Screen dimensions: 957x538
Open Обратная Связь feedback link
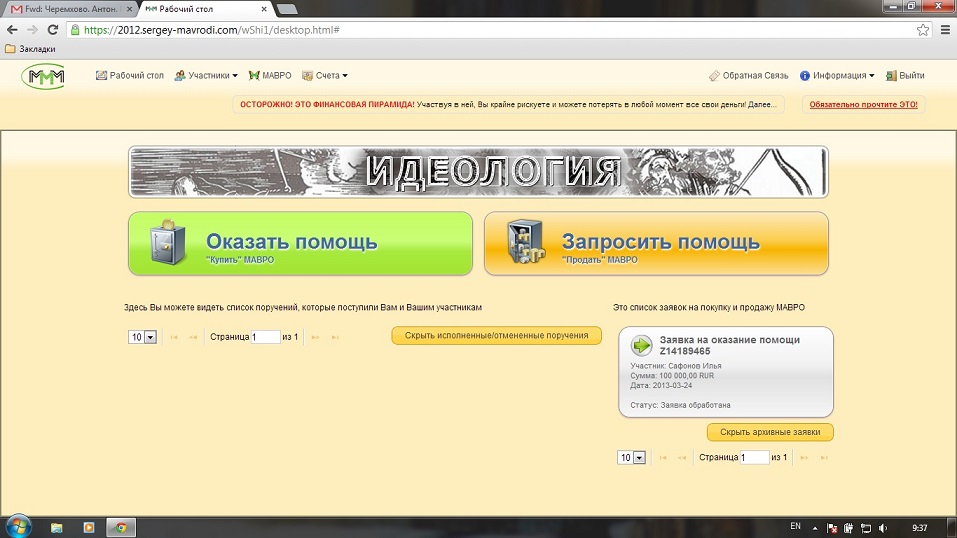[748, 76]
